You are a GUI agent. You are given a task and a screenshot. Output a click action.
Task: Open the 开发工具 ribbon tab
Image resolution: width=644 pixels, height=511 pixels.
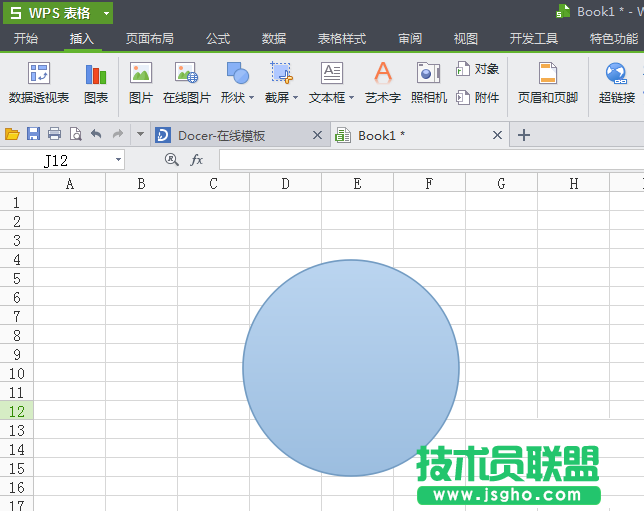(534, 39)
